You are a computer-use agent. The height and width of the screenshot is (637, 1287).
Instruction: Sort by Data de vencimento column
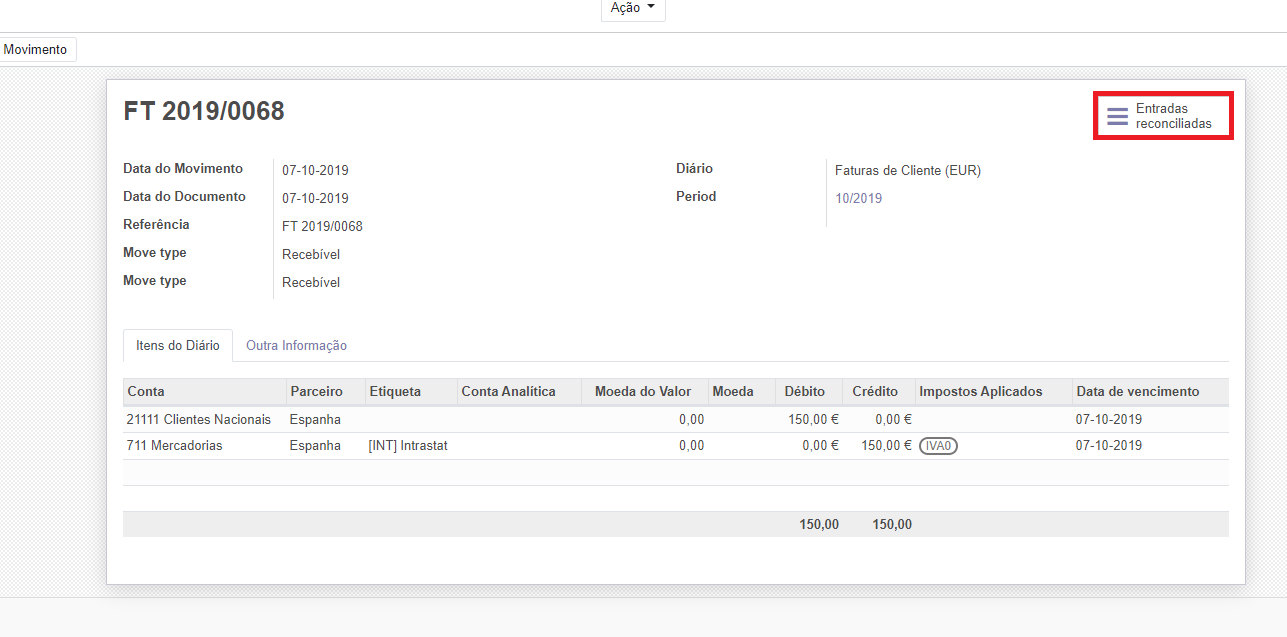1137,392
